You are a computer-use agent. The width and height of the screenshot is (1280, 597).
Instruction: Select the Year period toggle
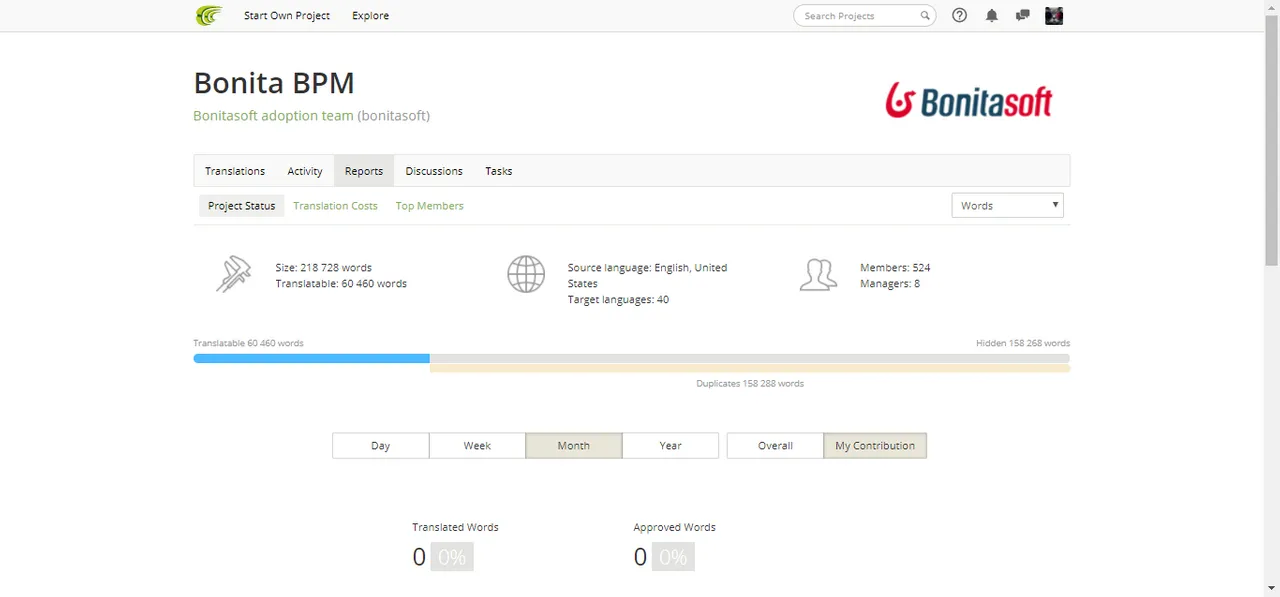coord(670,445)
